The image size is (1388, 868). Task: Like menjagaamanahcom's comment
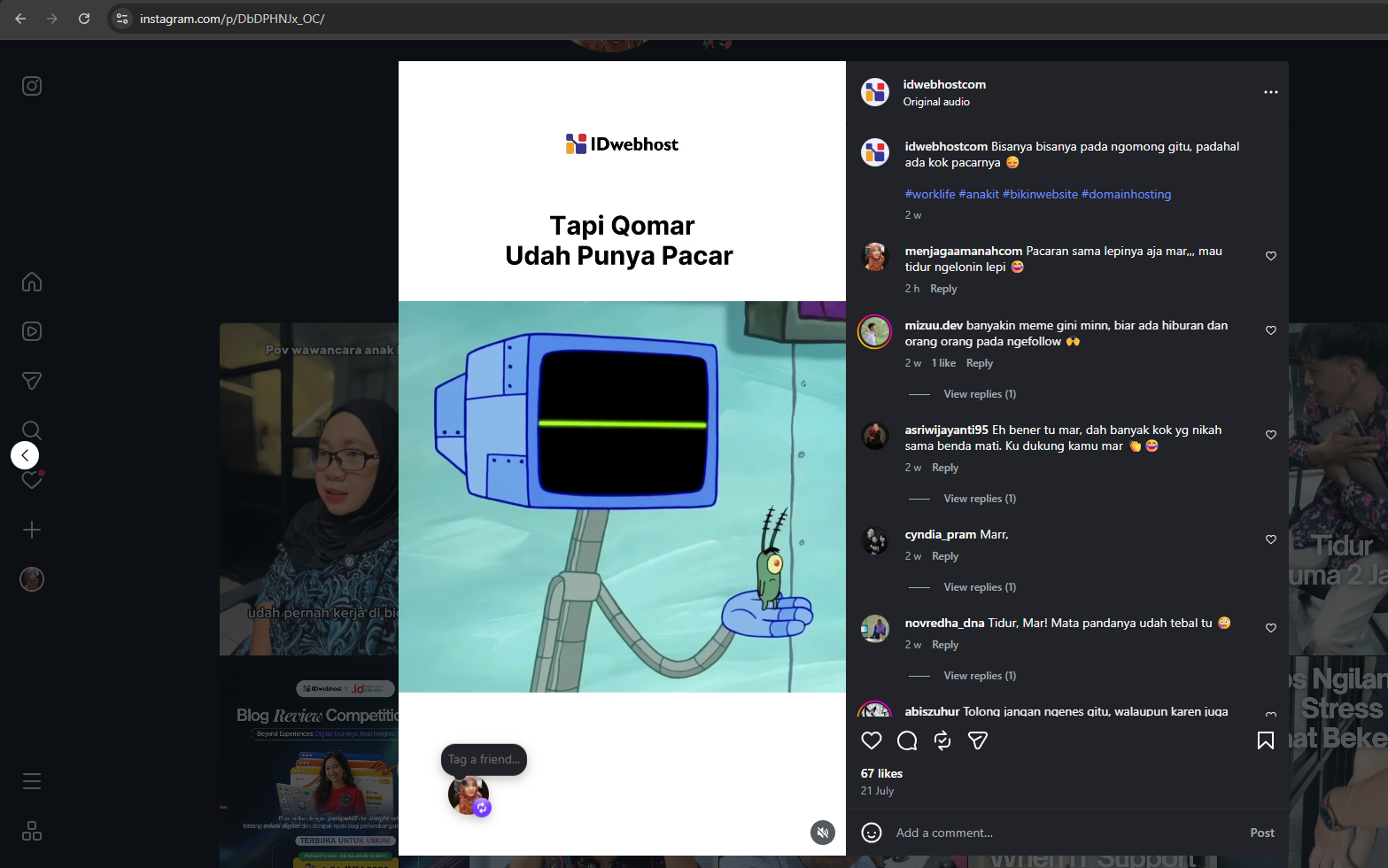click(x=1271, y=256)
